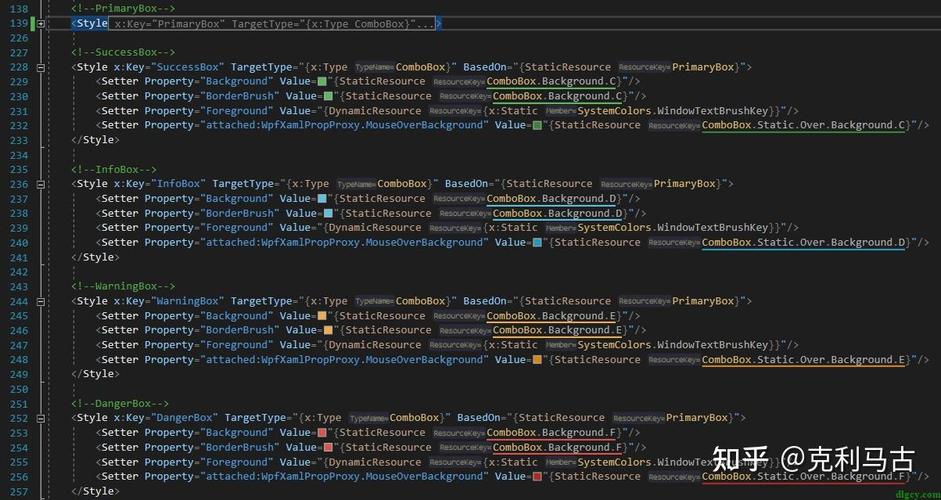Viewport: 941px width, 500px height.
Task: Click closing </Style> tag on line 241
Action: point(95,257)
